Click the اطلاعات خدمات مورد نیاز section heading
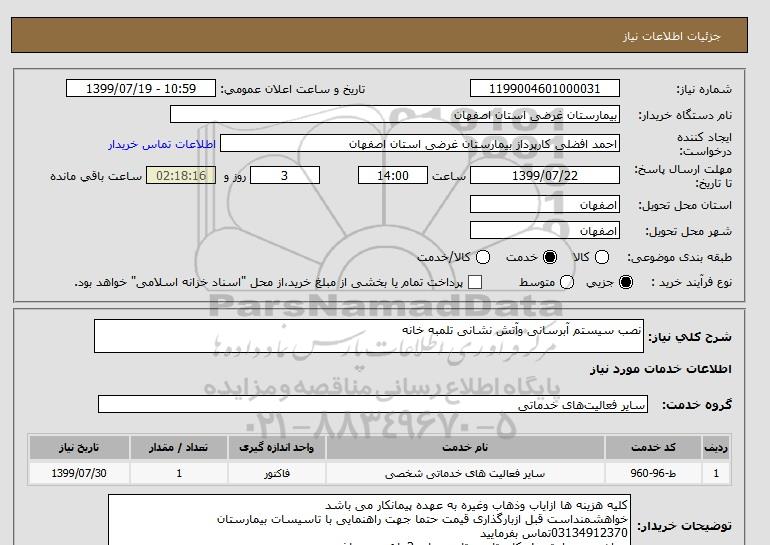Image resolution: width=770 pixels, height=545 pixels. click(660, 369)
